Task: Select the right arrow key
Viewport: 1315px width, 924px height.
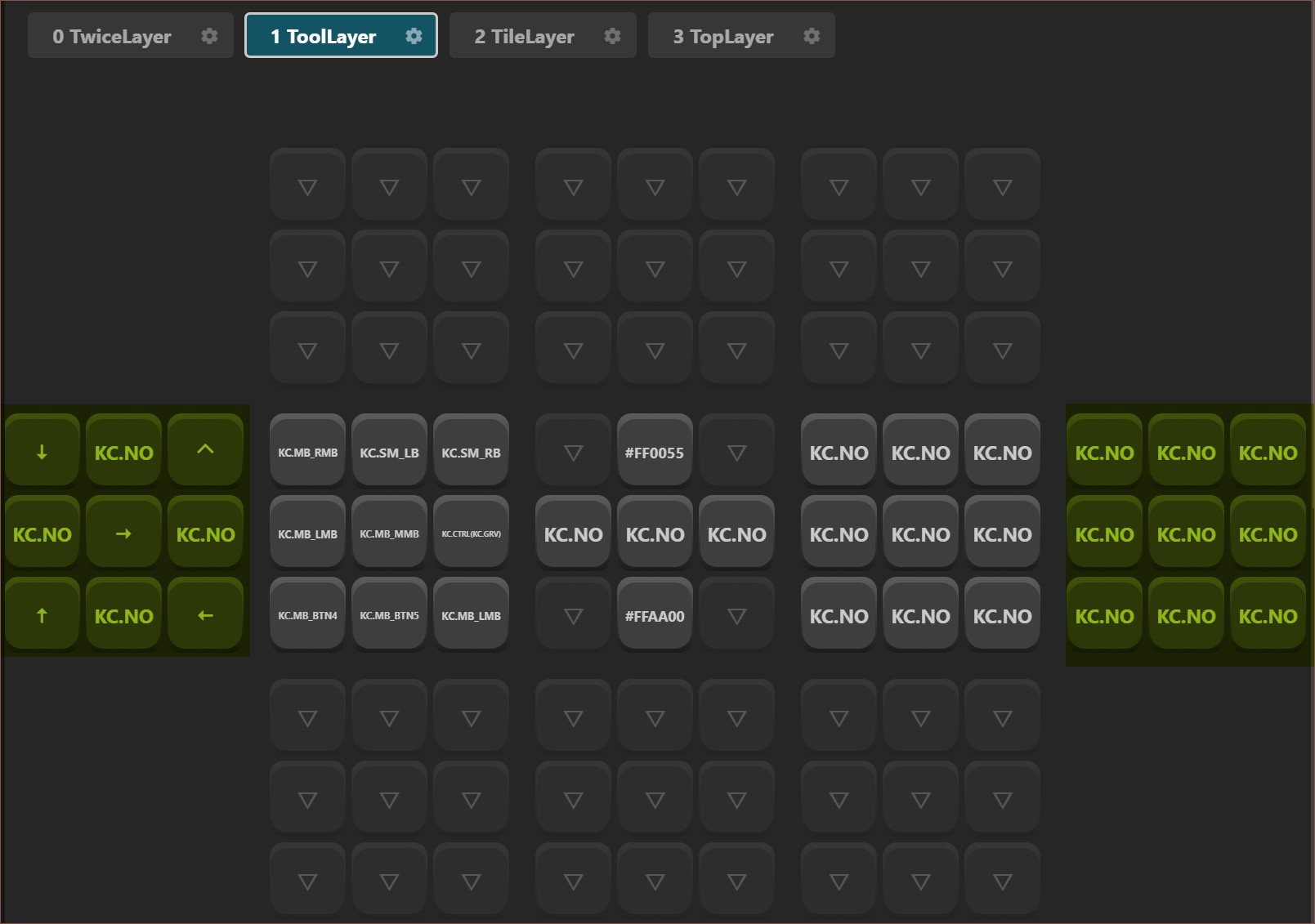Action: click(123, 533)
